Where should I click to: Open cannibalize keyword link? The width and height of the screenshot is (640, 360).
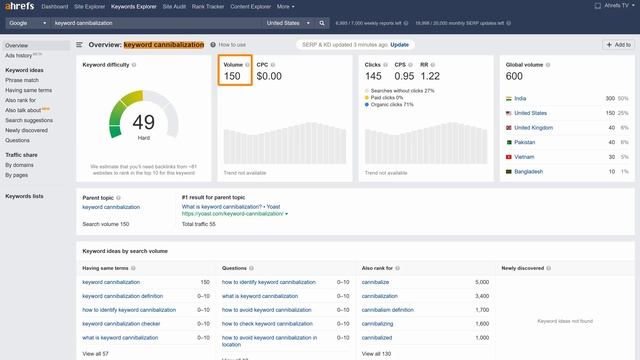coord(375,282)
